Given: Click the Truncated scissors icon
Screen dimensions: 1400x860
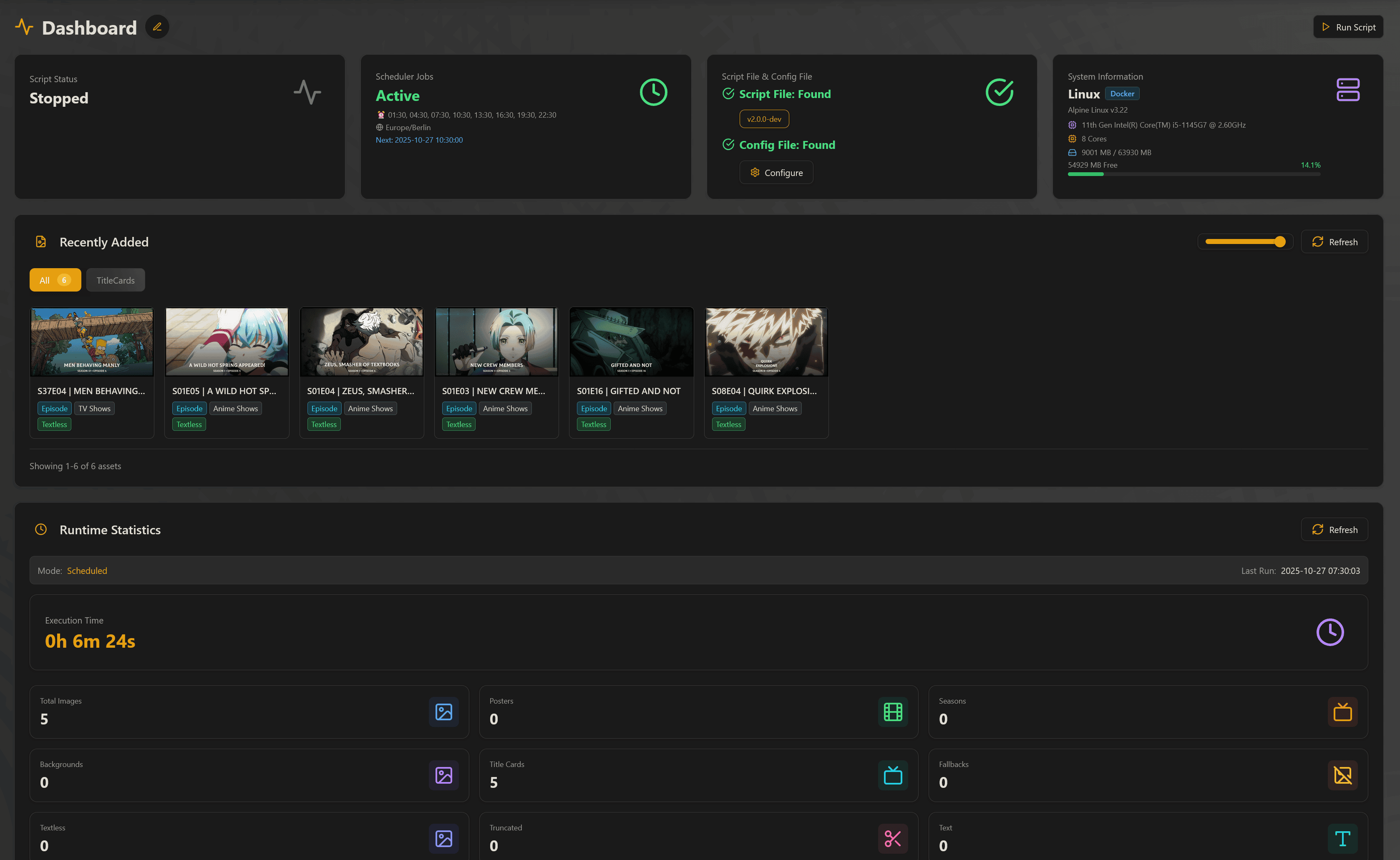Looking at the screenshot, I should (x=893, y=838).
